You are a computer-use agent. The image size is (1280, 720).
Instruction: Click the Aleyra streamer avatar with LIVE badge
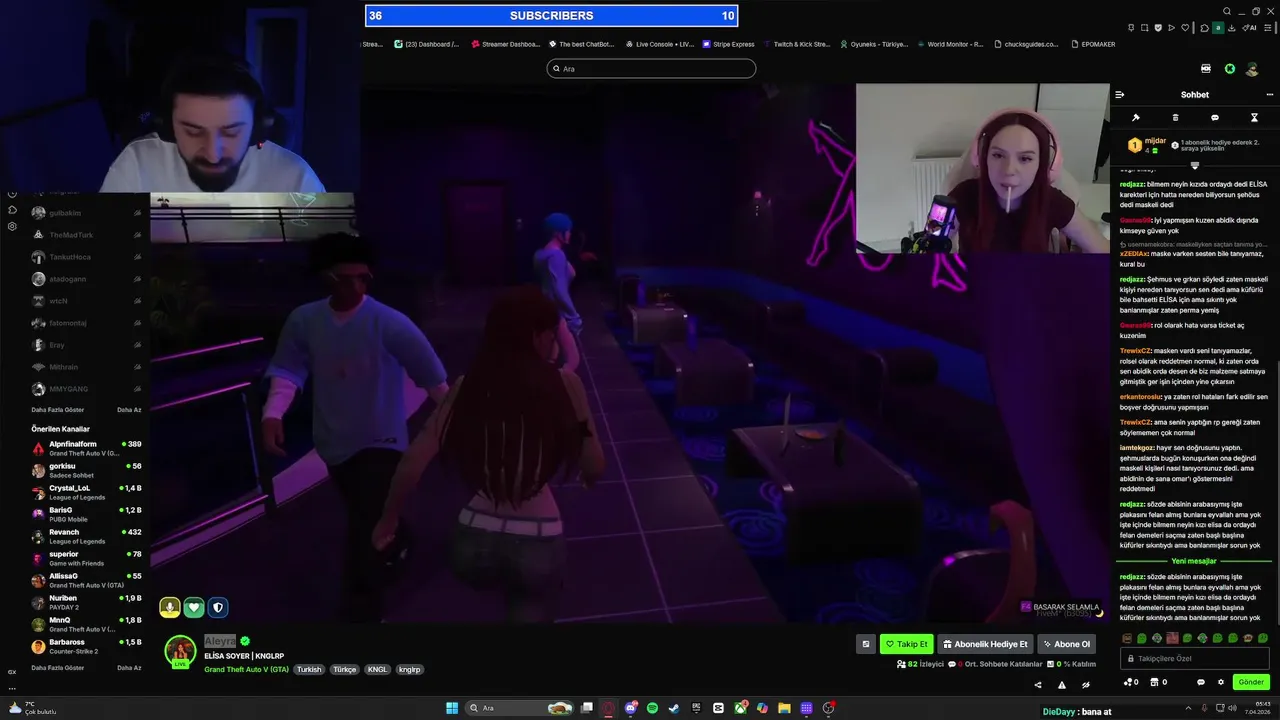(180, 651)
